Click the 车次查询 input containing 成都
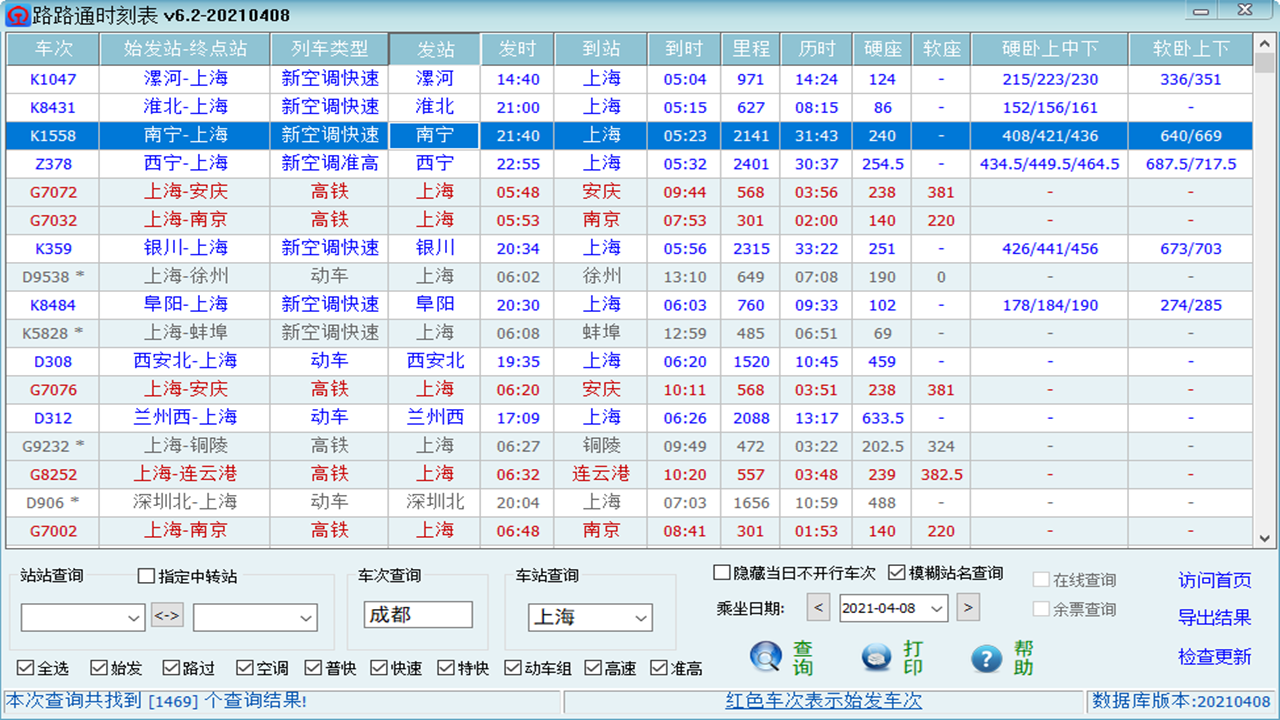The image size is (1280, 720). 419,616
